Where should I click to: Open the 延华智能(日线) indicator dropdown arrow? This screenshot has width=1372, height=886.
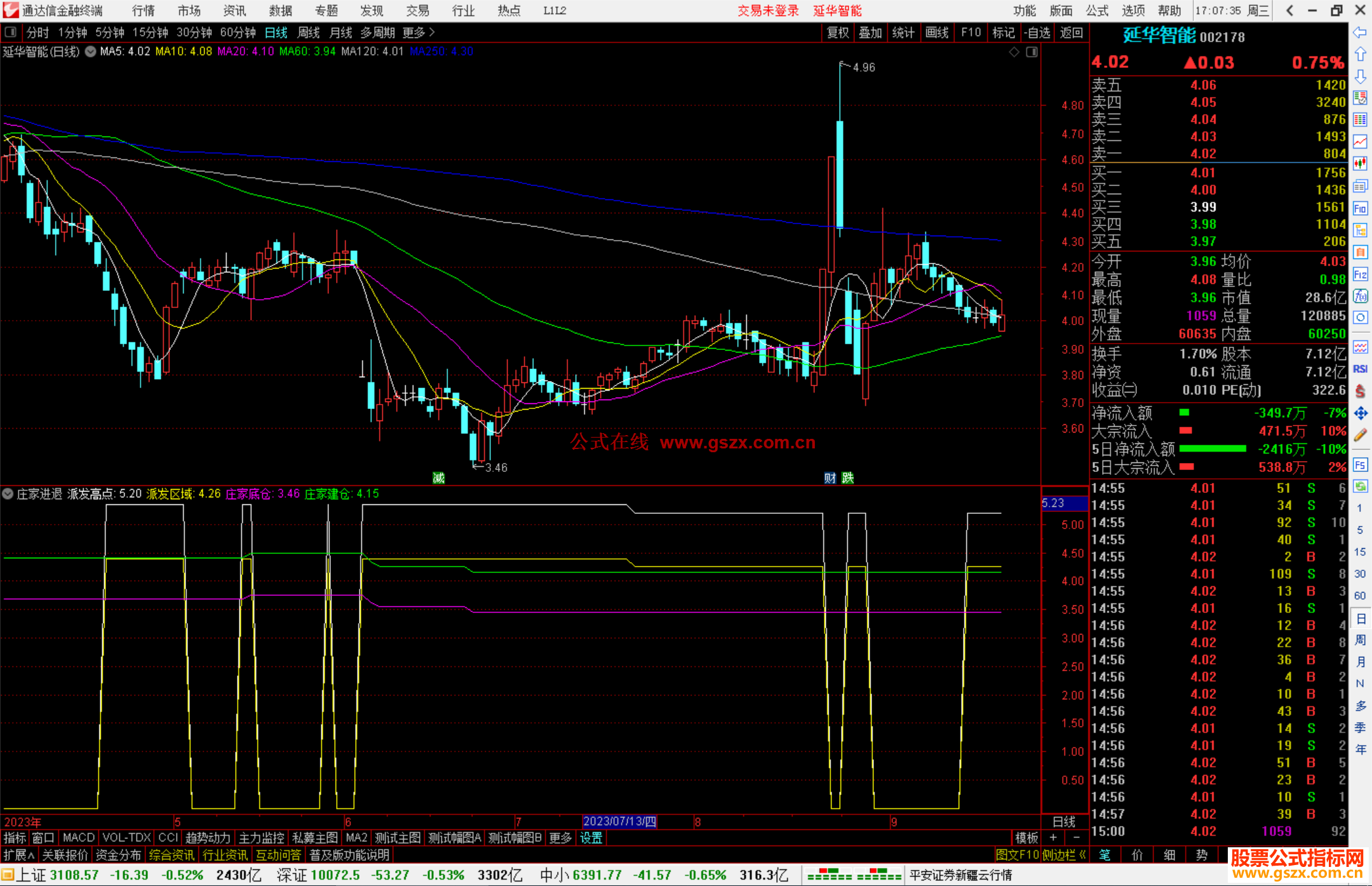pyautogui.click(x=91, y=52)
